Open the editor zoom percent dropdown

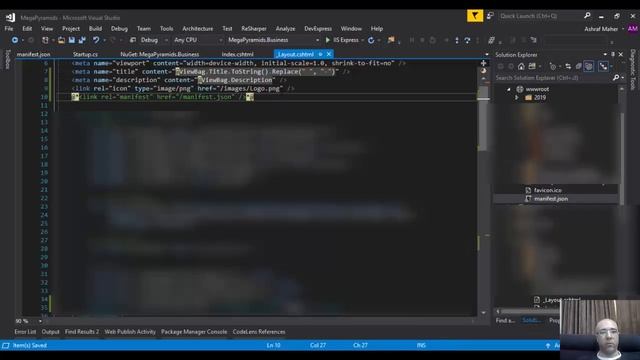pyautogui.click(x=40, y=321)
